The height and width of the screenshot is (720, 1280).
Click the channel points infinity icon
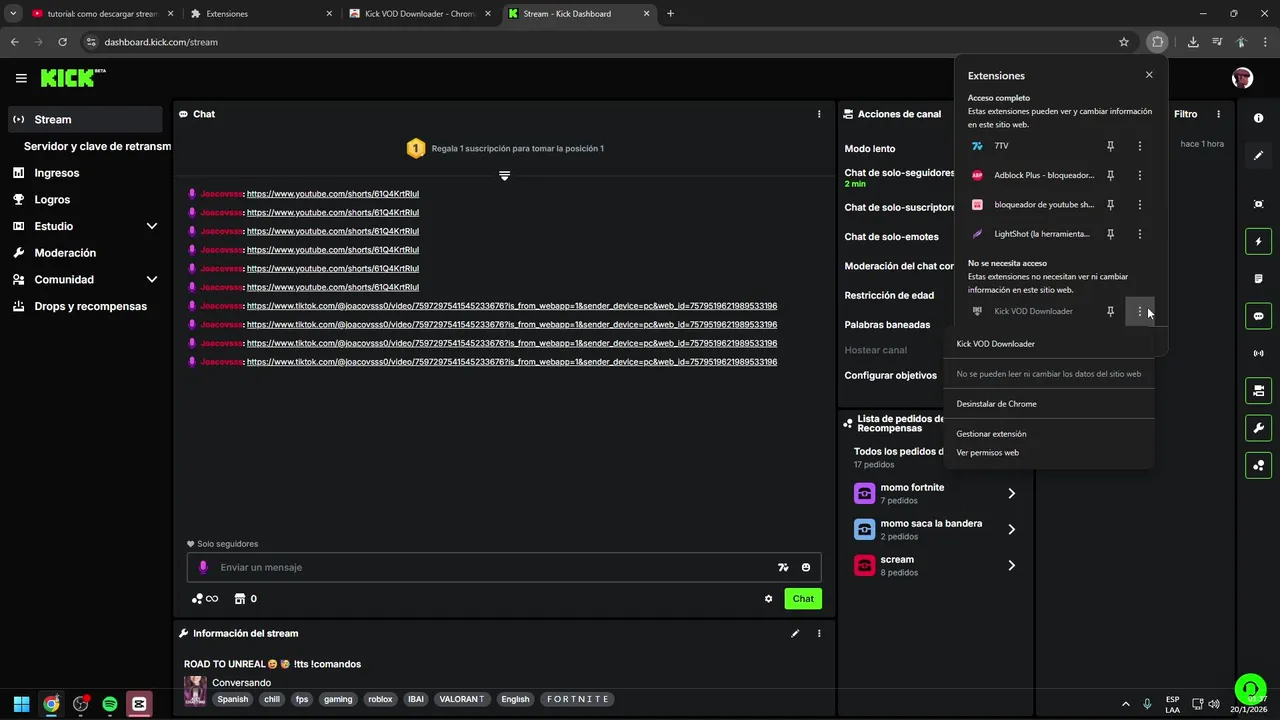coord(205,599)
